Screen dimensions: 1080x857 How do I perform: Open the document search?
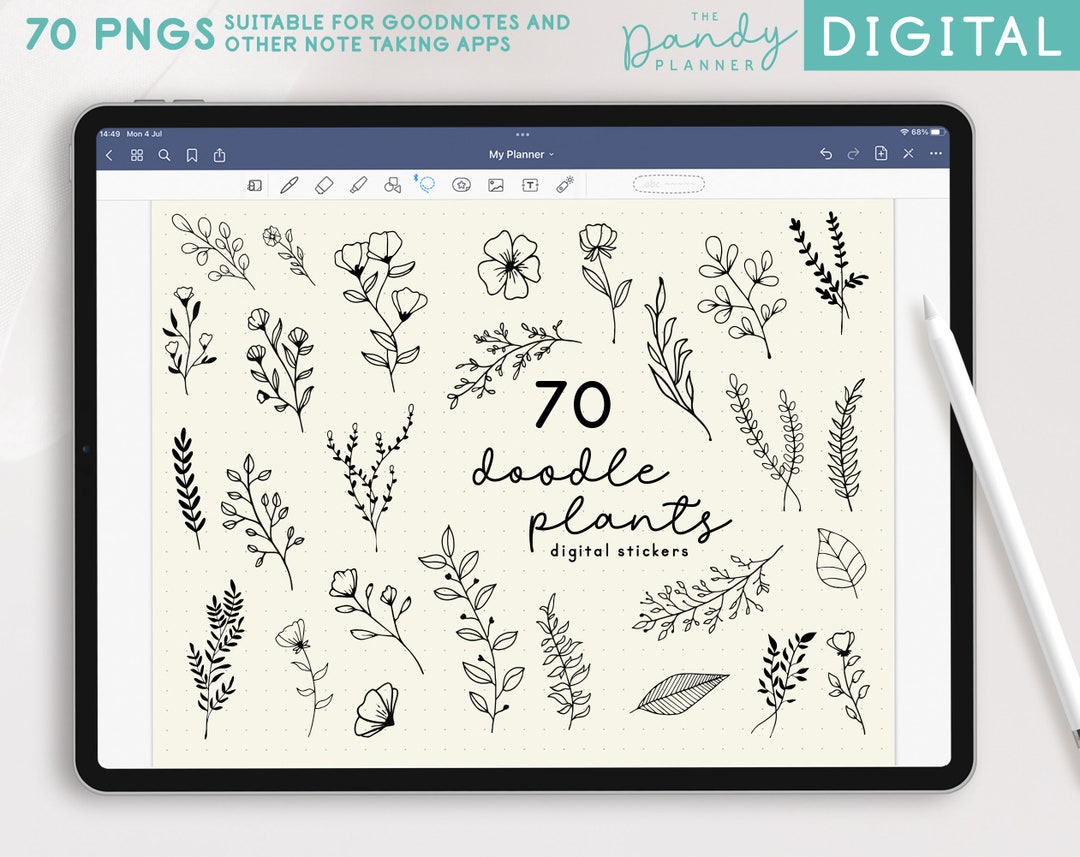pyautogui.click(x=164, y=155)
